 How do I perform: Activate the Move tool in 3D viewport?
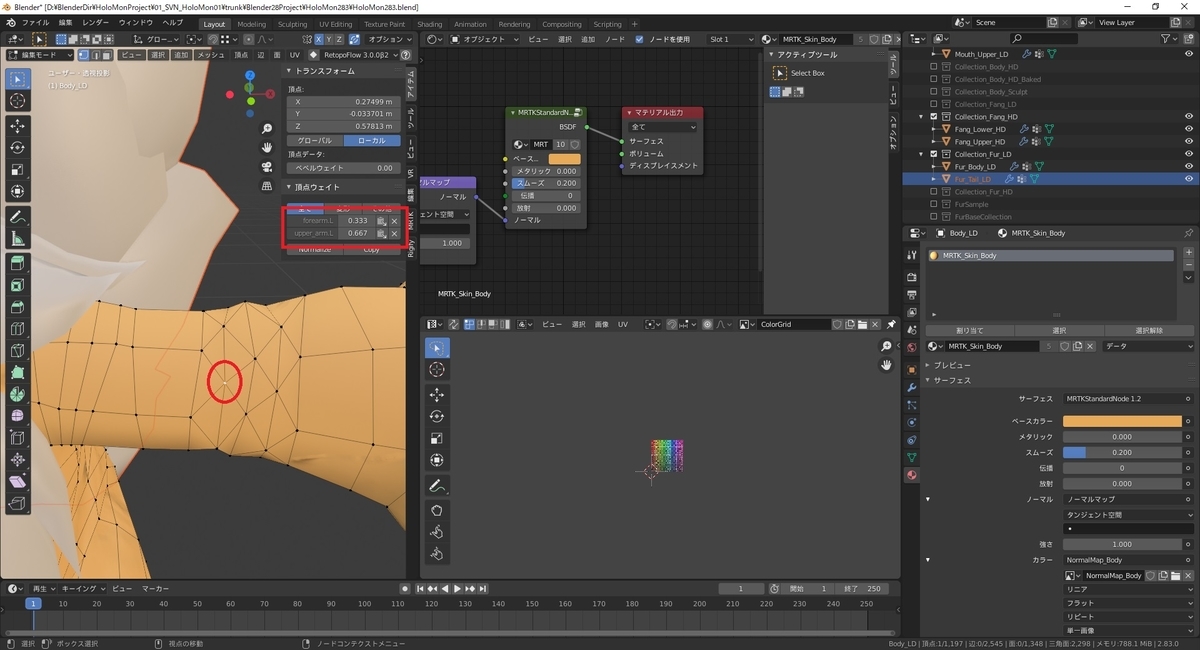(x=17, y=126)
